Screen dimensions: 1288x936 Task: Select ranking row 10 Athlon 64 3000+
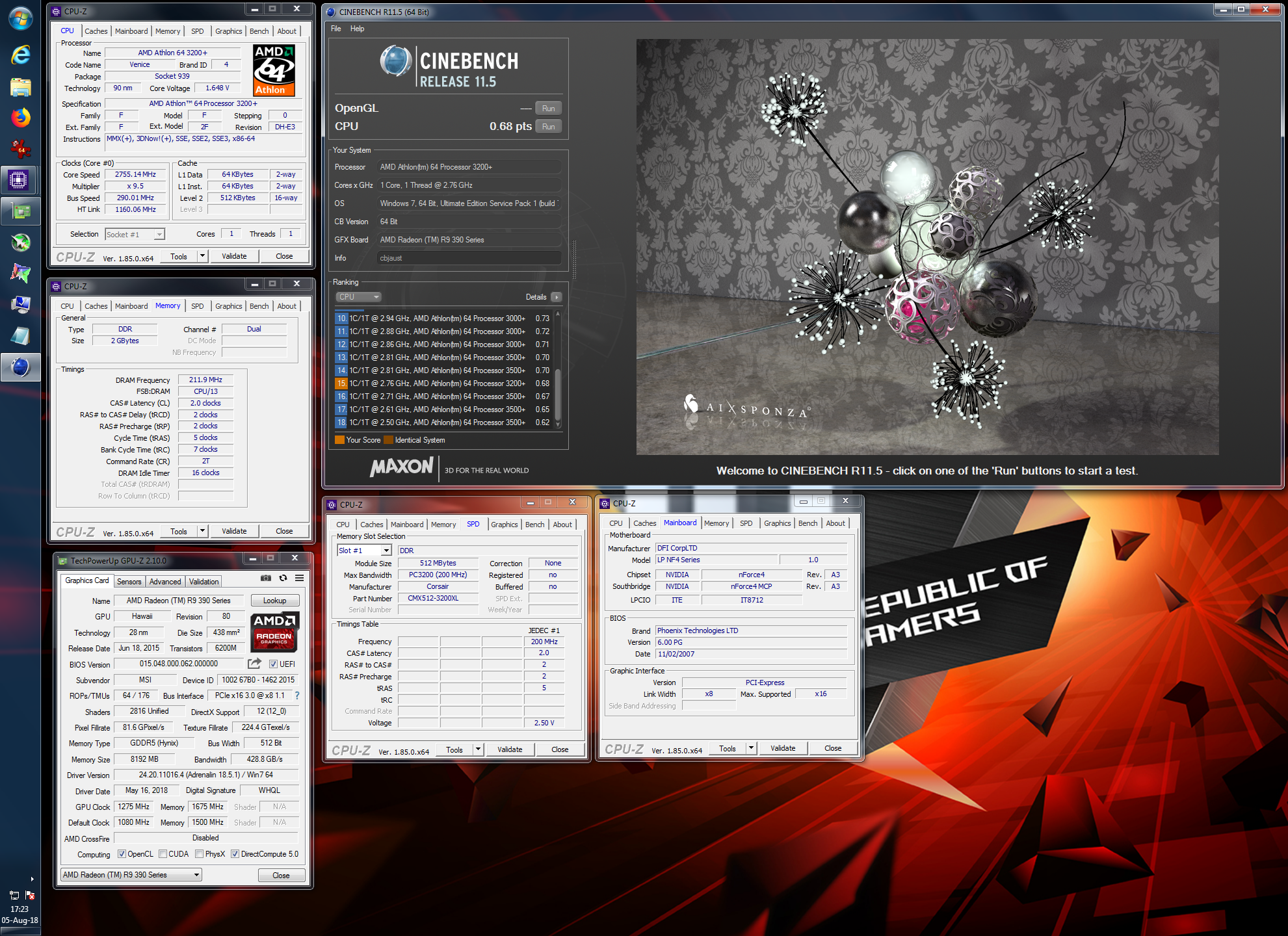[x=443, y=318]
